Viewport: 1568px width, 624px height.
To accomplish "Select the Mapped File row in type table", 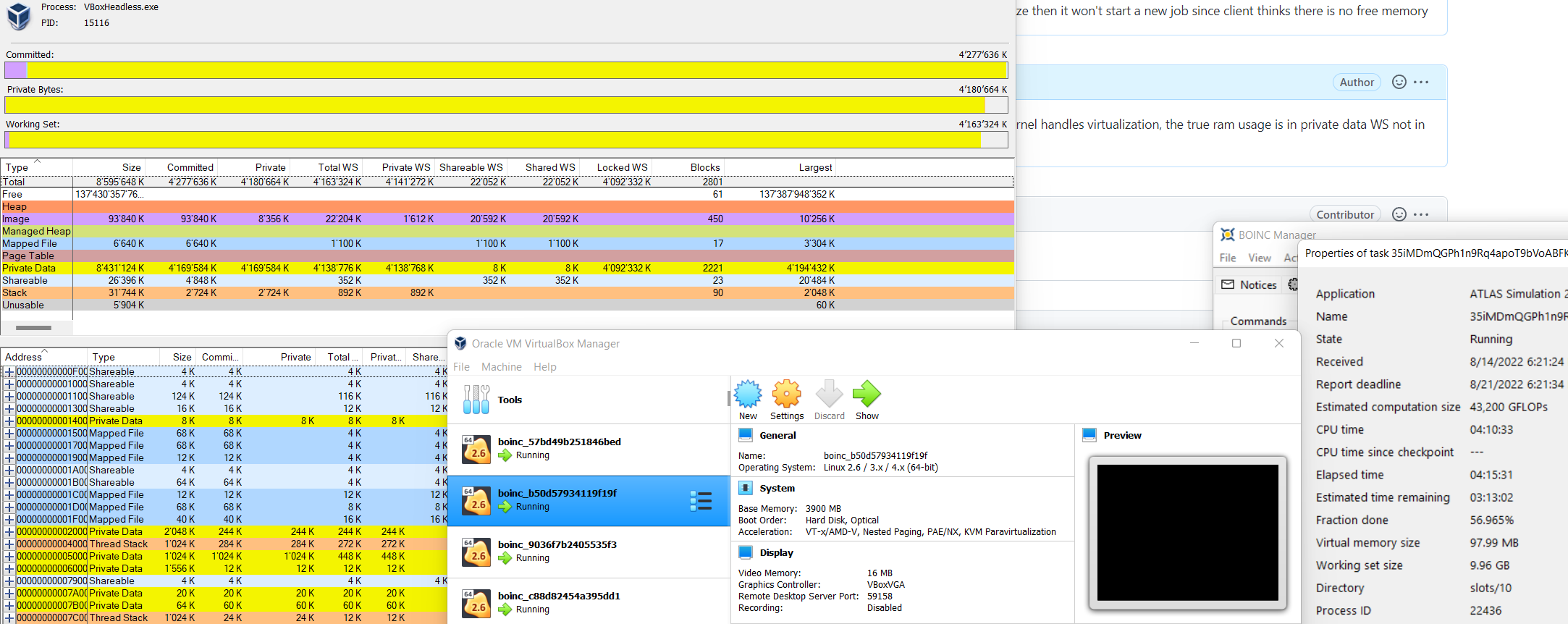I will 507,243.
